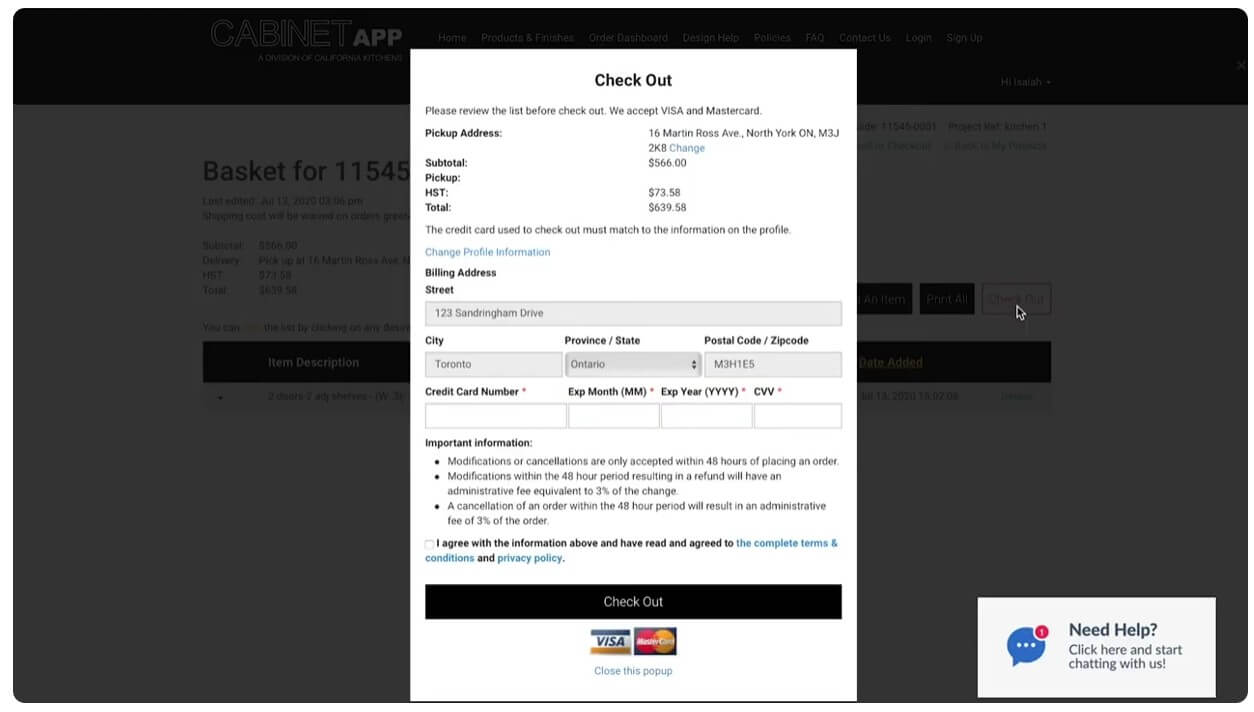Open the FAQ page from navigation

(x=815, y=38)
